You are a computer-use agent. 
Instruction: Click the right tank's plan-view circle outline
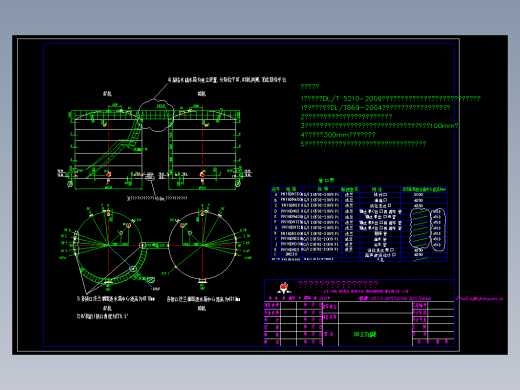(x=202, y=245)
